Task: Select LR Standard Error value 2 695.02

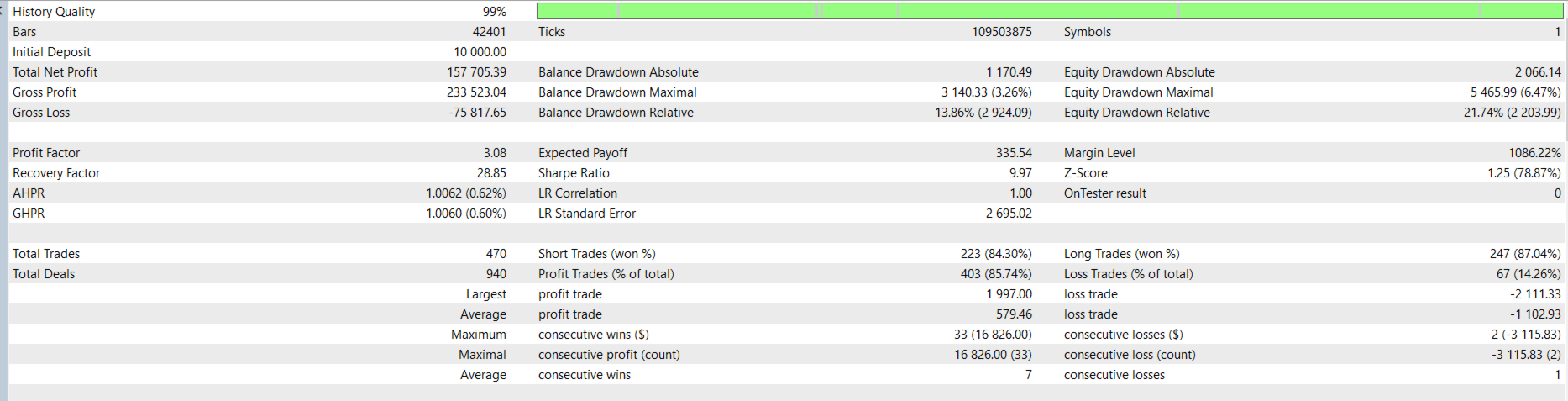Action: (x=1009, y=214)
